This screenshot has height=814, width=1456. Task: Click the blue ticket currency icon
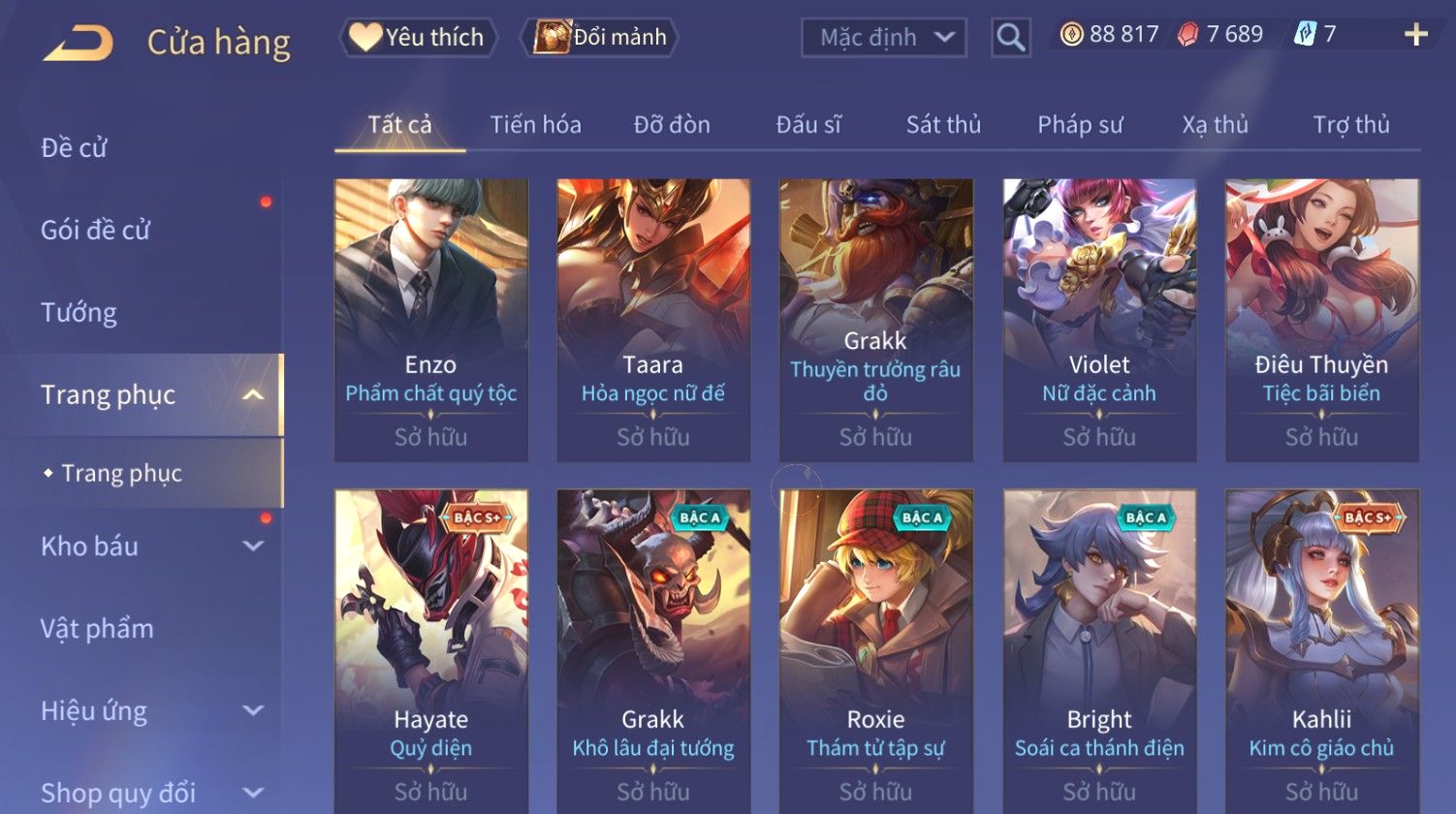click(x=1305, y=35)
